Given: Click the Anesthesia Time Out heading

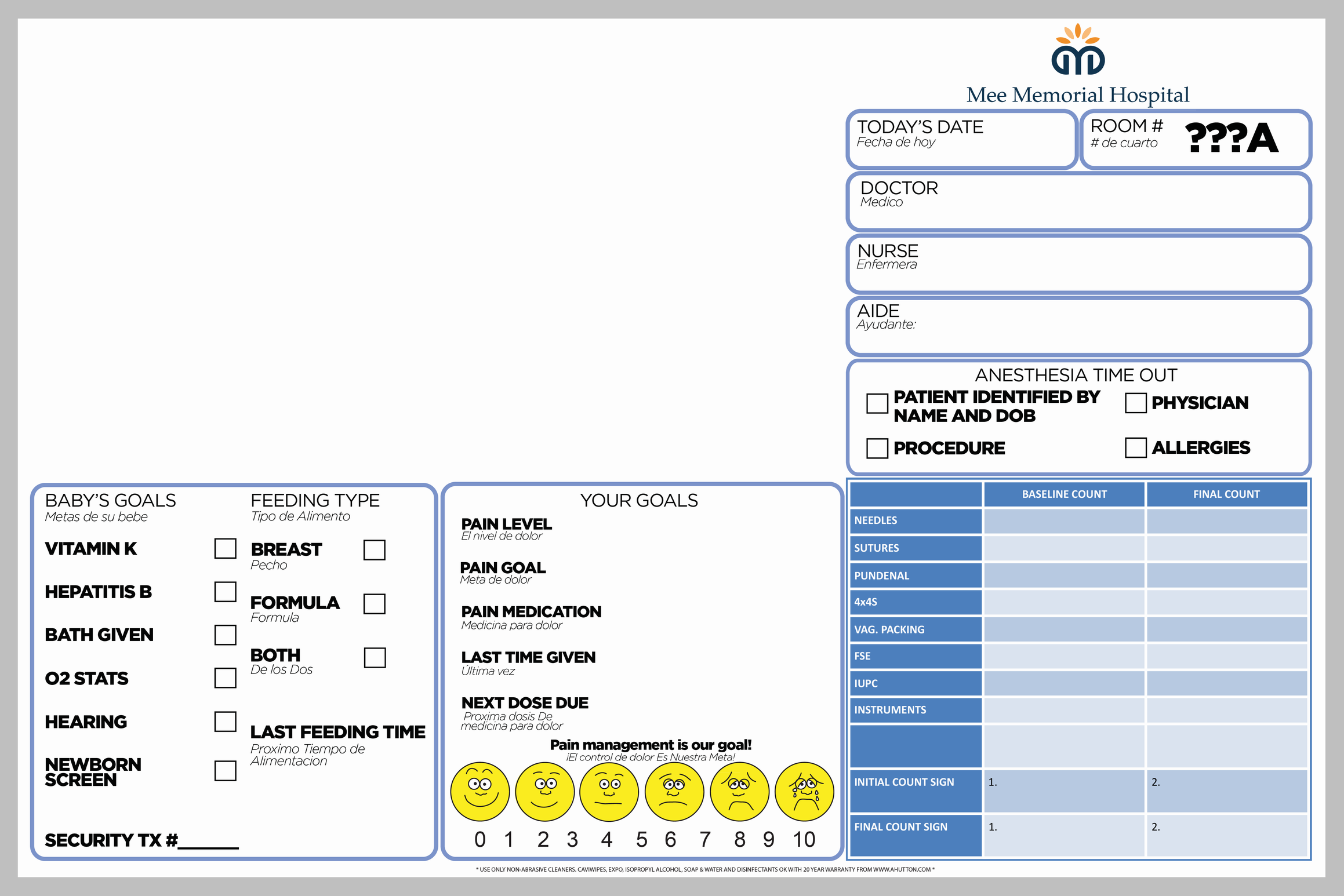Looking at the screenshot, I should 1076,375.
